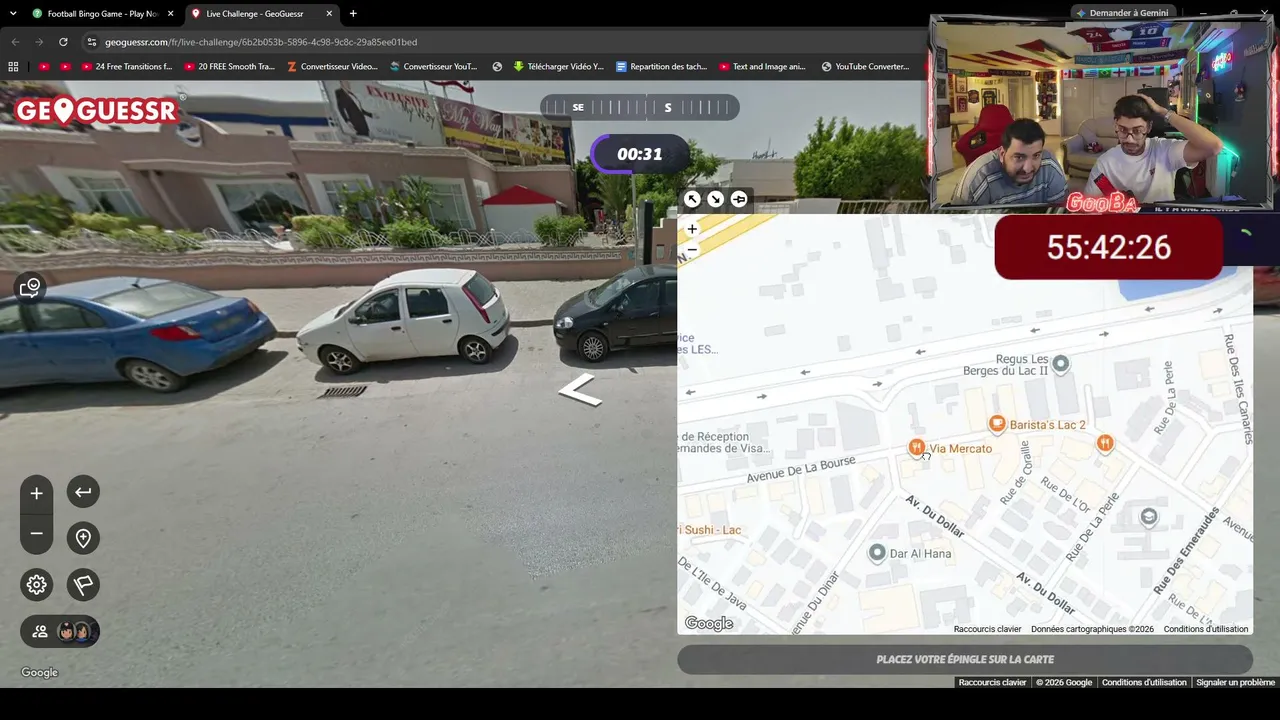This screenshot has width=1280, height=720.
Task: Click the SE / S compass bar
Action: pos(640,107)
